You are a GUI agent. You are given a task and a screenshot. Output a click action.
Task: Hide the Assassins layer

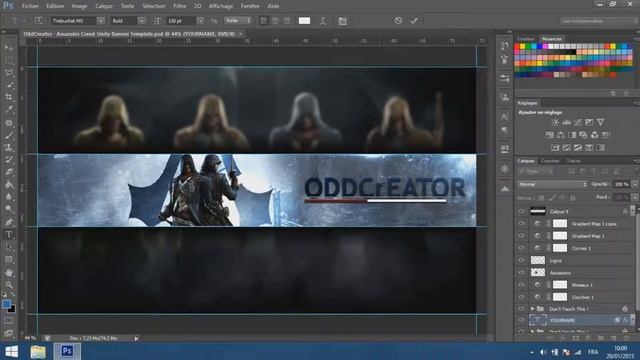click(x=521, y=272)
